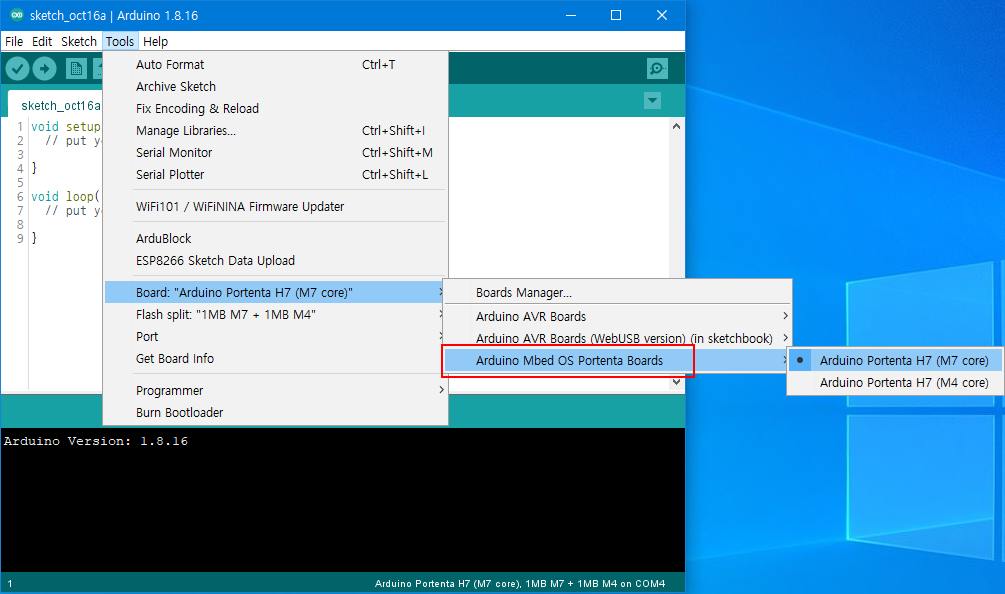Launch ArduBlock from Tools menu
1005x594 pixels.
coord(276,238)
